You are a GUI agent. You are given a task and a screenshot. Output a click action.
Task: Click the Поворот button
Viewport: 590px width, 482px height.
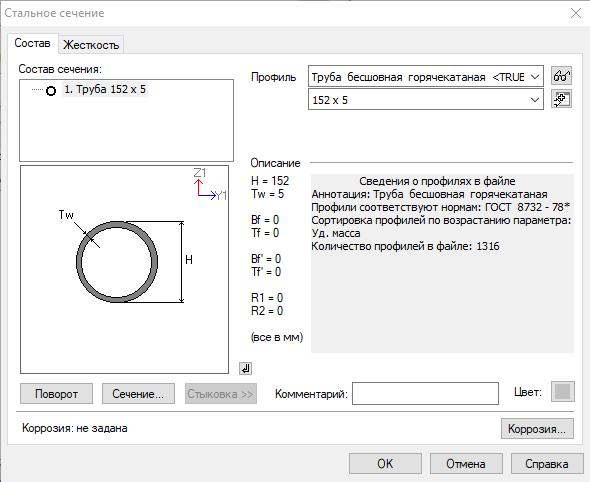56,394
